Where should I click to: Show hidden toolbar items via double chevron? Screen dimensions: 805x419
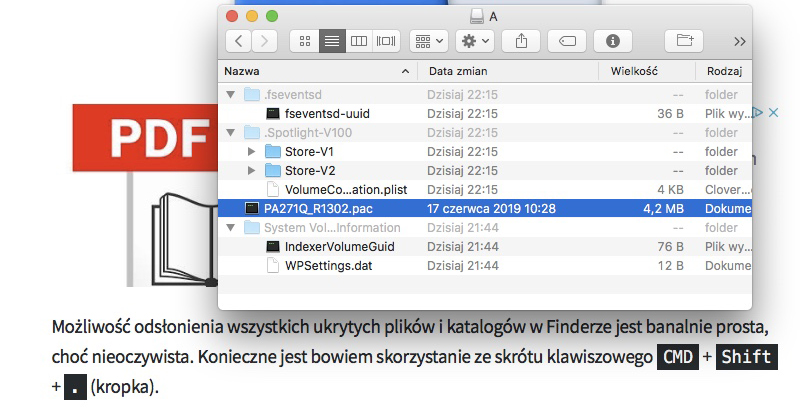pos(739,41)
